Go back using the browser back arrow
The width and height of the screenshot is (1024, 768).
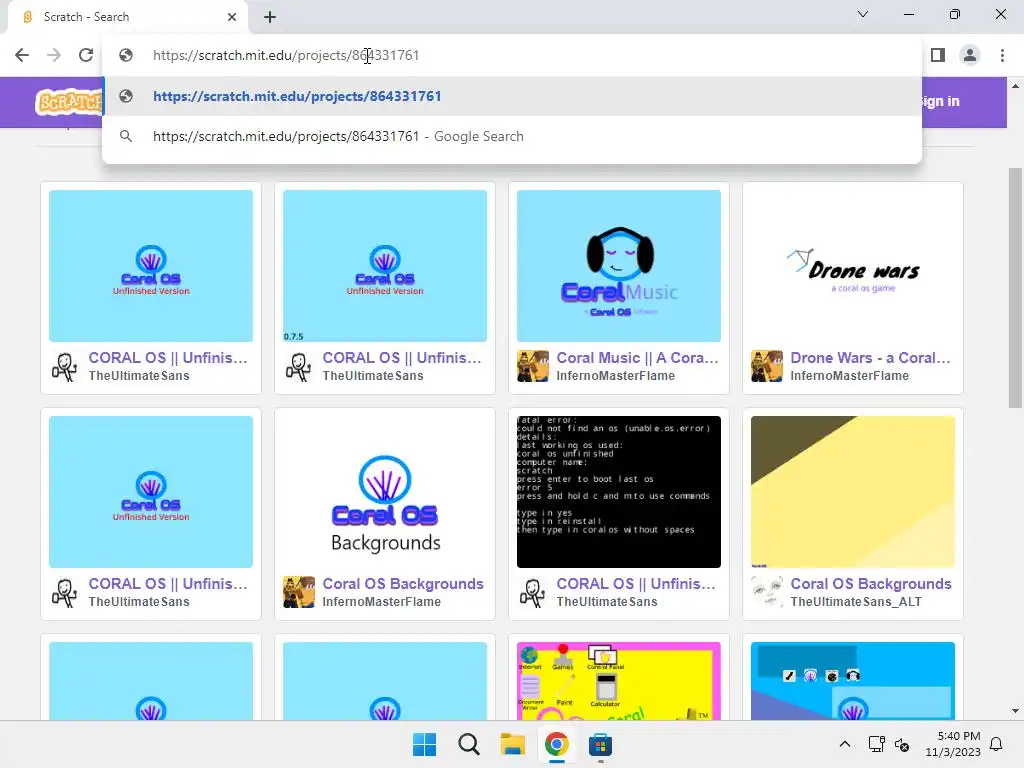pos(22,55)
